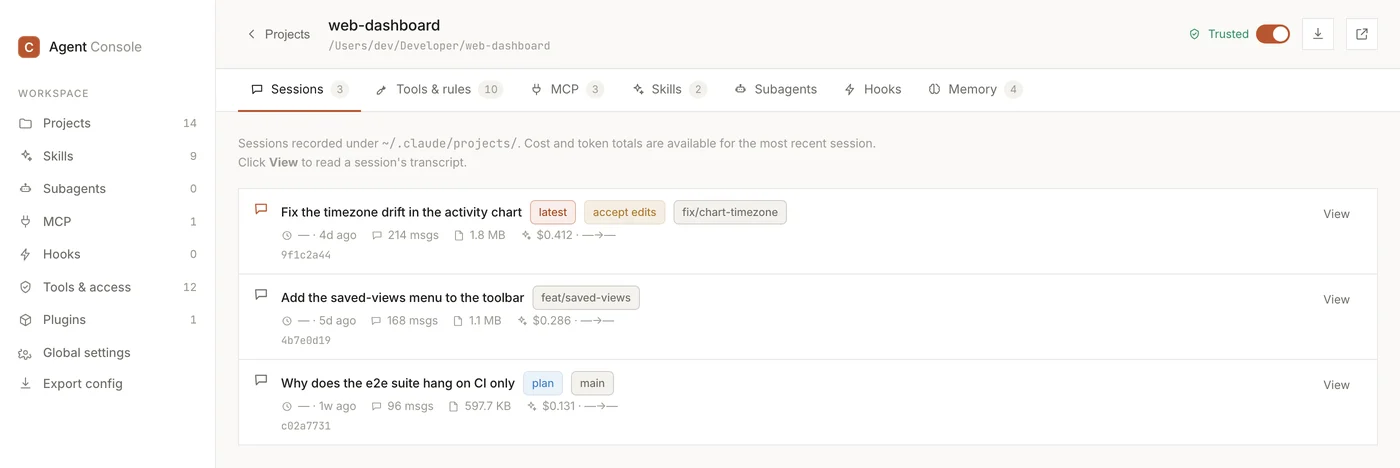Open Hooks in the workspace sidebar

pos(107,254)
